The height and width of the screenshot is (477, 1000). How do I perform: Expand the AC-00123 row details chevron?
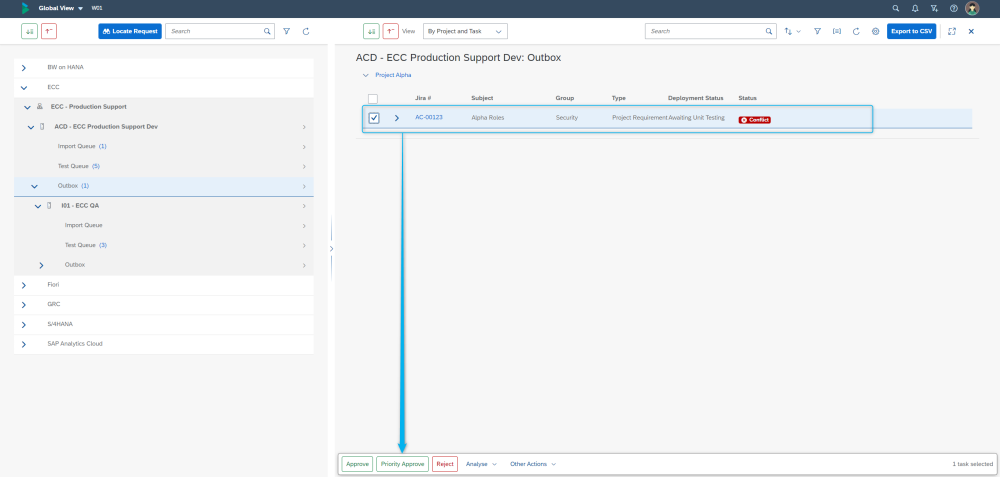point(397,118)
